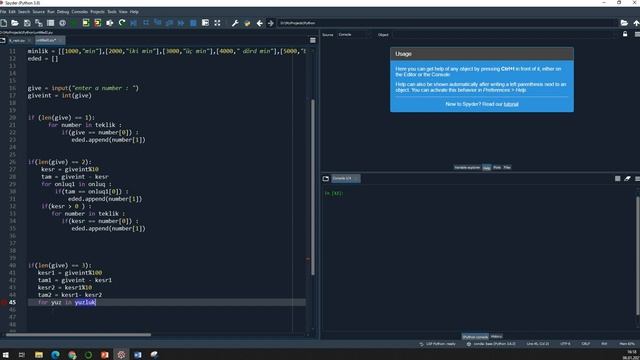Viewport: 640px width, 360px height.
Task: Switch to the History tab
Action: click(x=496, y=336)
